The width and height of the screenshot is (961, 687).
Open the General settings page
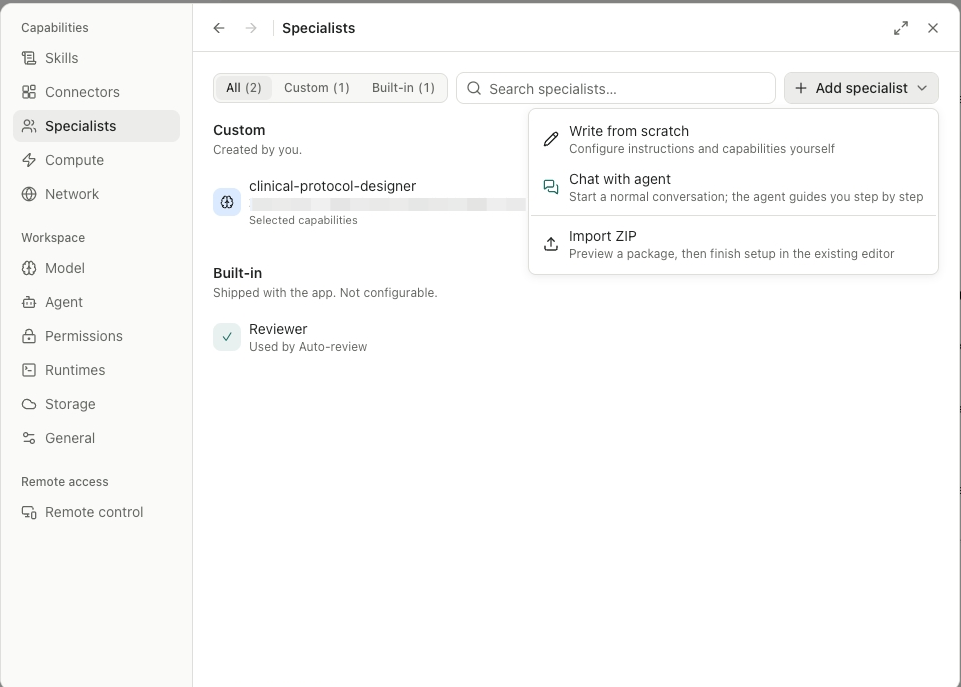pyautogui.click(x=96, y=438)
